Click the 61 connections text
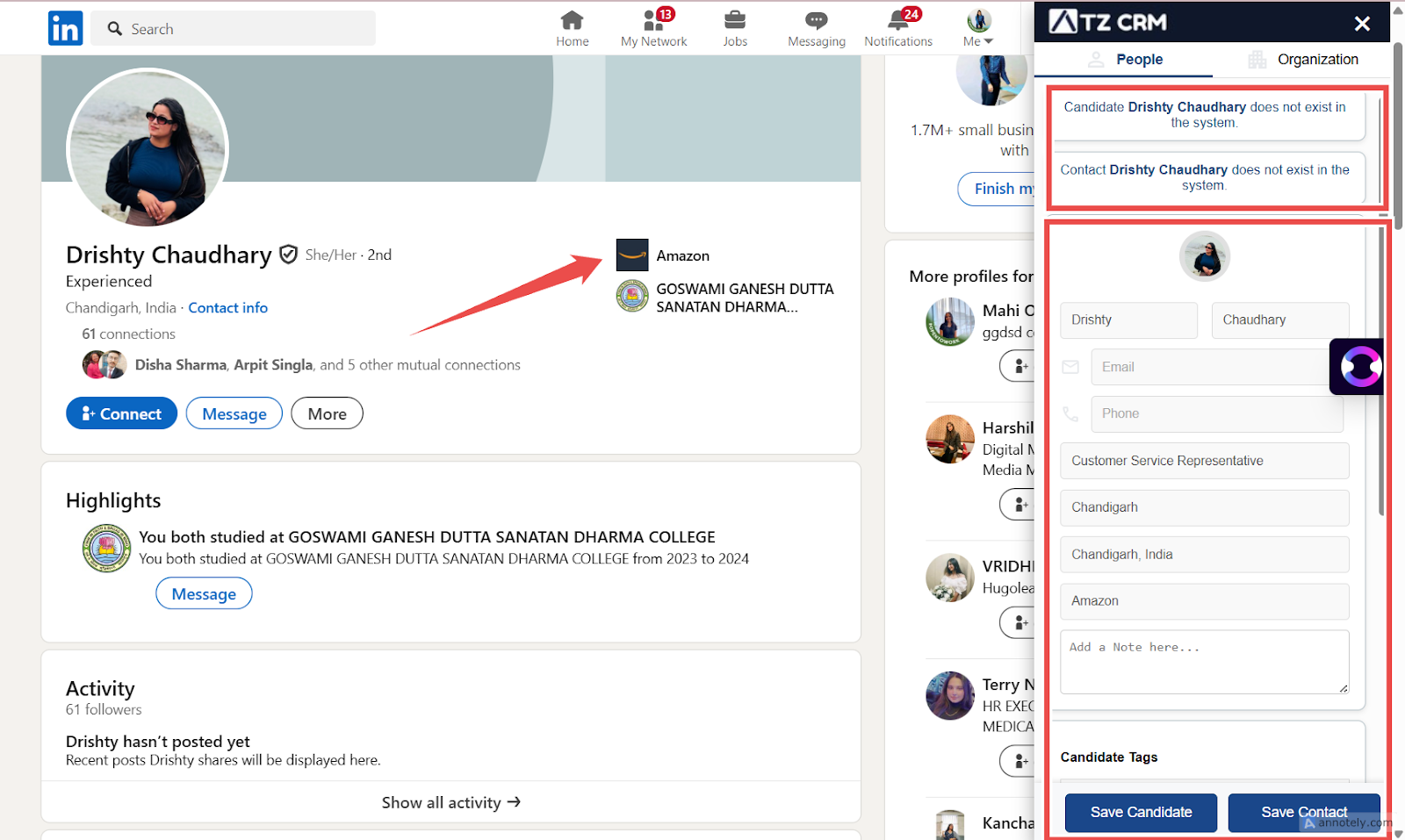Screen dimensions: 1405x840 128,334
